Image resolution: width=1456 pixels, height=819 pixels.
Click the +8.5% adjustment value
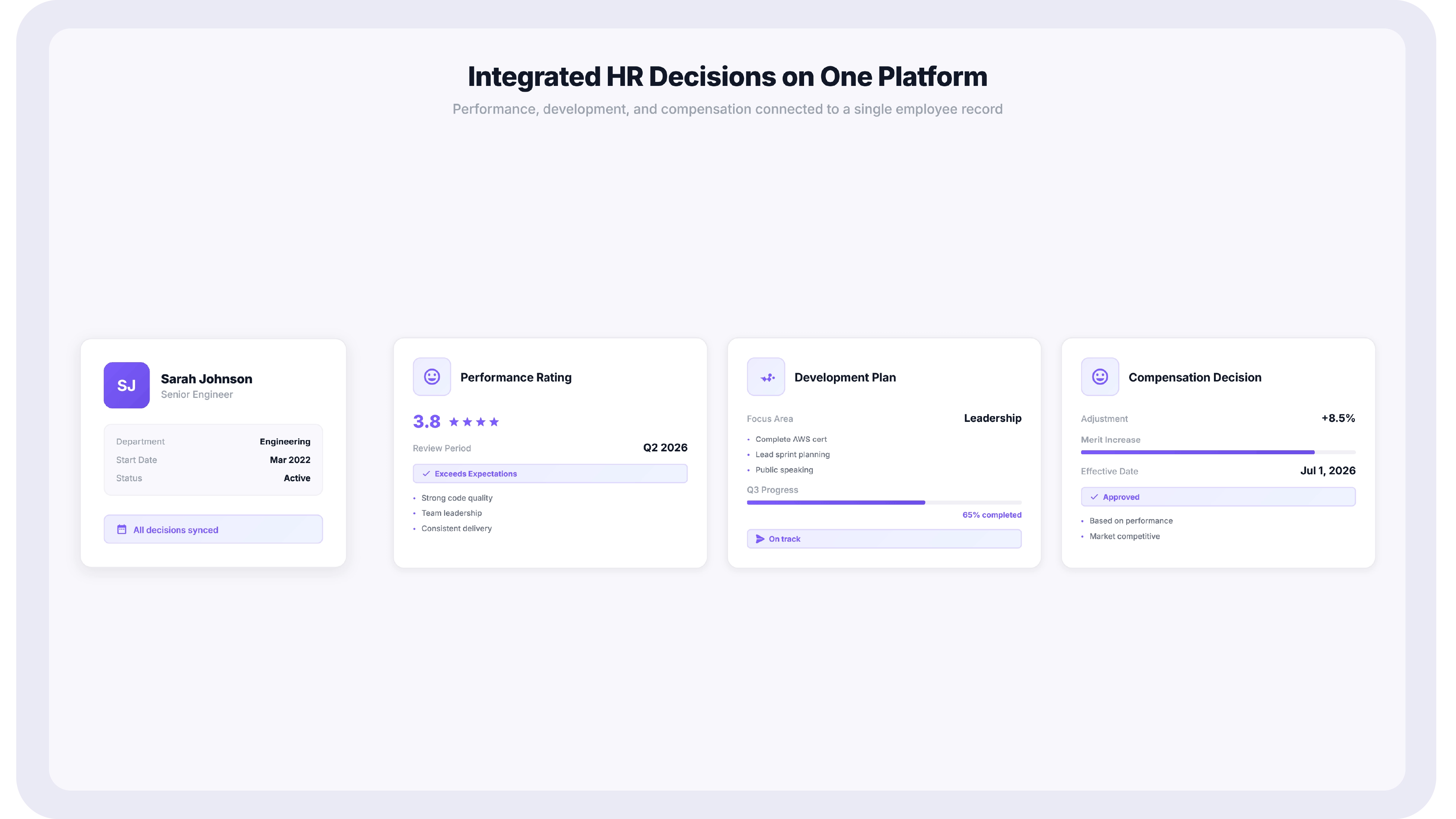[1338, 418]
